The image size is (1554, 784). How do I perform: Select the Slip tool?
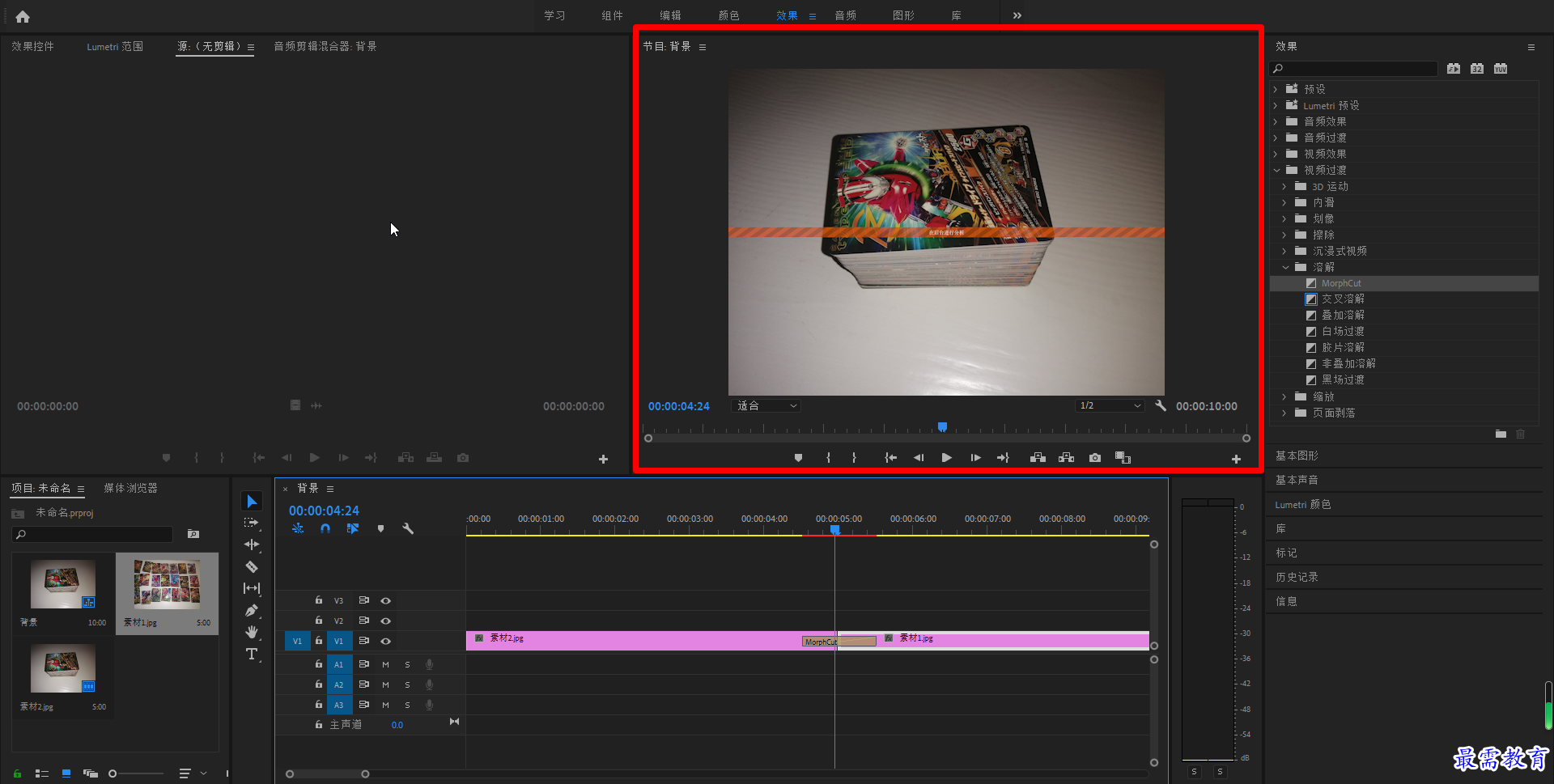coord(252,588)
